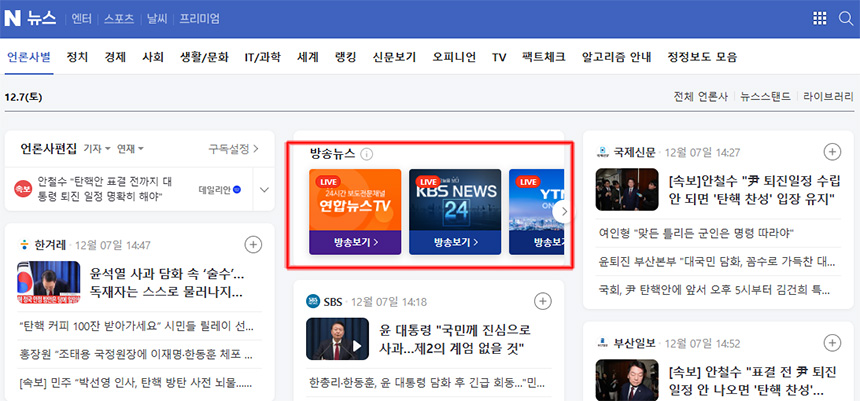
Task: Click the 한겨레 logo icon
Action: pyautogui.click(x=24, y=245)
